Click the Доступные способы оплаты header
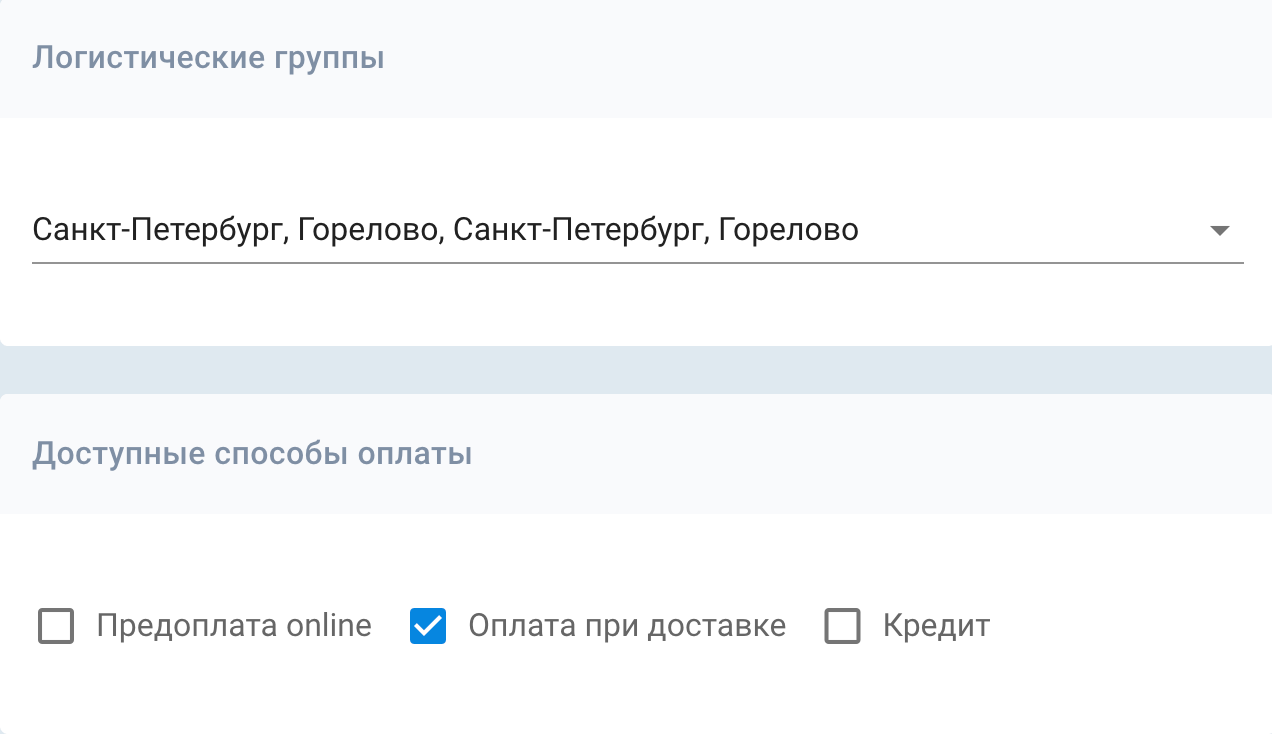This screenshot has height=734, width=1272. [x=252, y=454]
